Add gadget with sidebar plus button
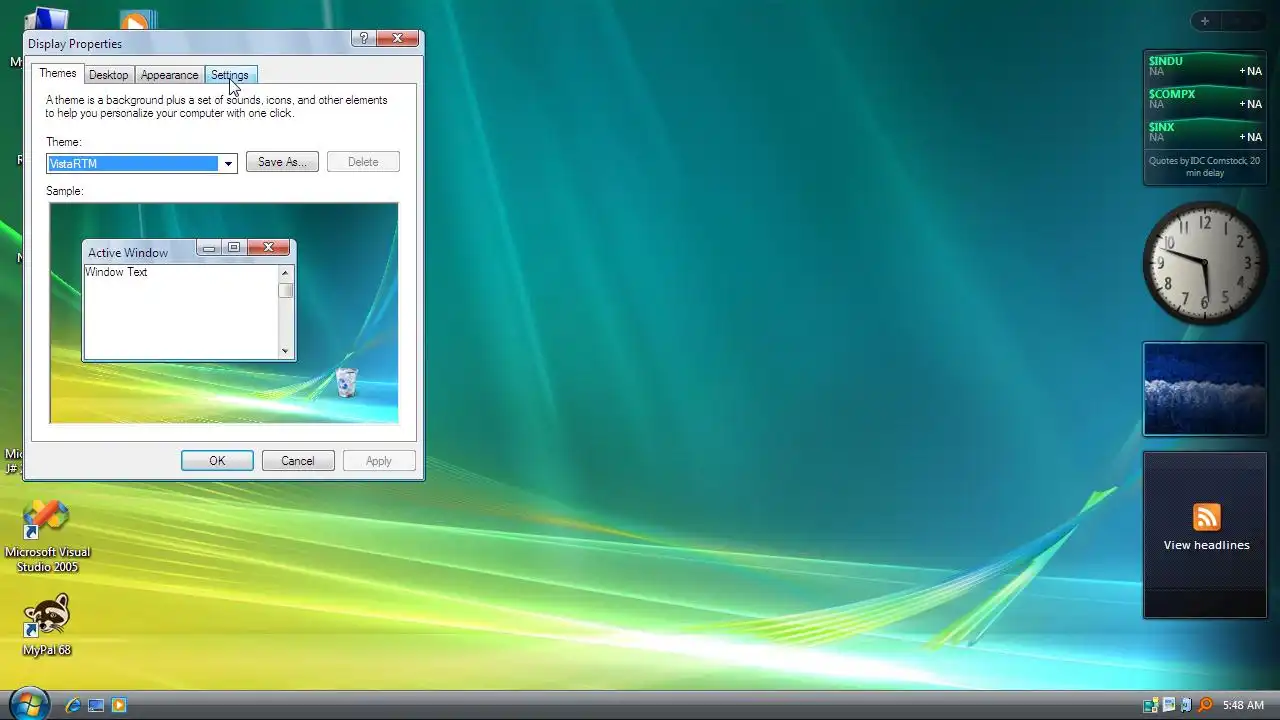The width and height of the screenshot is (1280, 720). (x=1205, y=21)
